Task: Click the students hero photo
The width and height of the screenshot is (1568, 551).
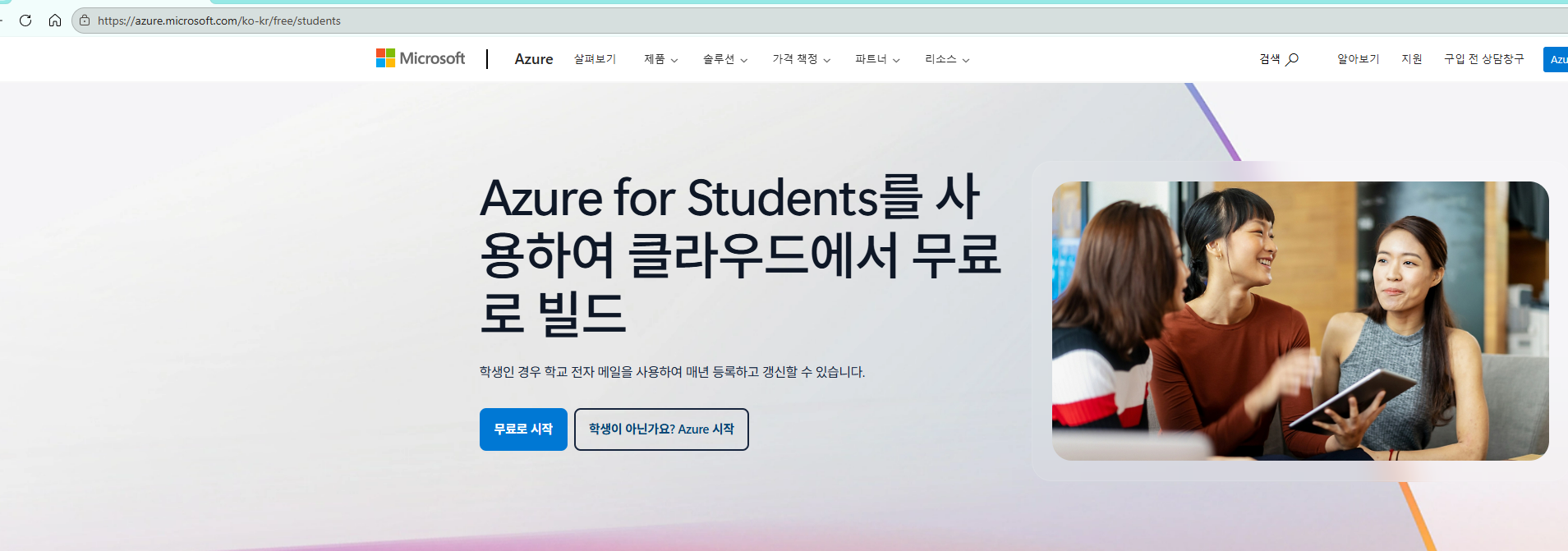Action: [x=1300, y=320]
